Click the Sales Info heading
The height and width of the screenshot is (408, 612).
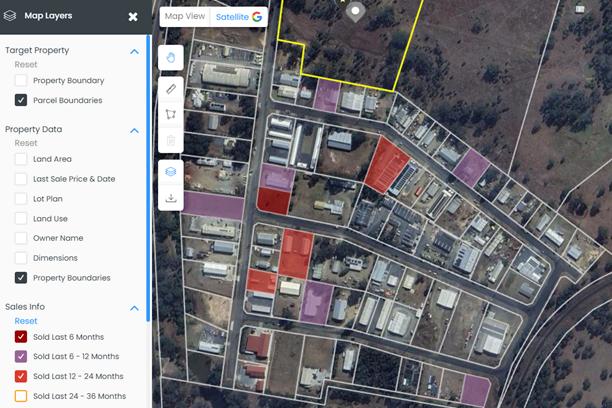coord(25,307)
